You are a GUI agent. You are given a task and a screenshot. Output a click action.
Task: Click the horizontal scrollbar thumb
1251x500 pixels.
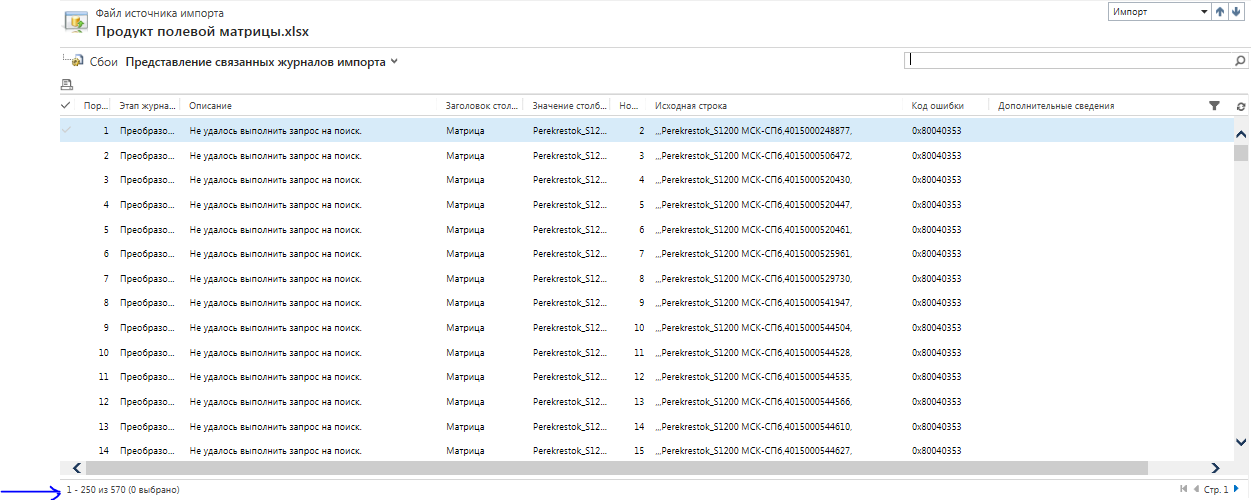pyautogui.click(x=616, y=468)
